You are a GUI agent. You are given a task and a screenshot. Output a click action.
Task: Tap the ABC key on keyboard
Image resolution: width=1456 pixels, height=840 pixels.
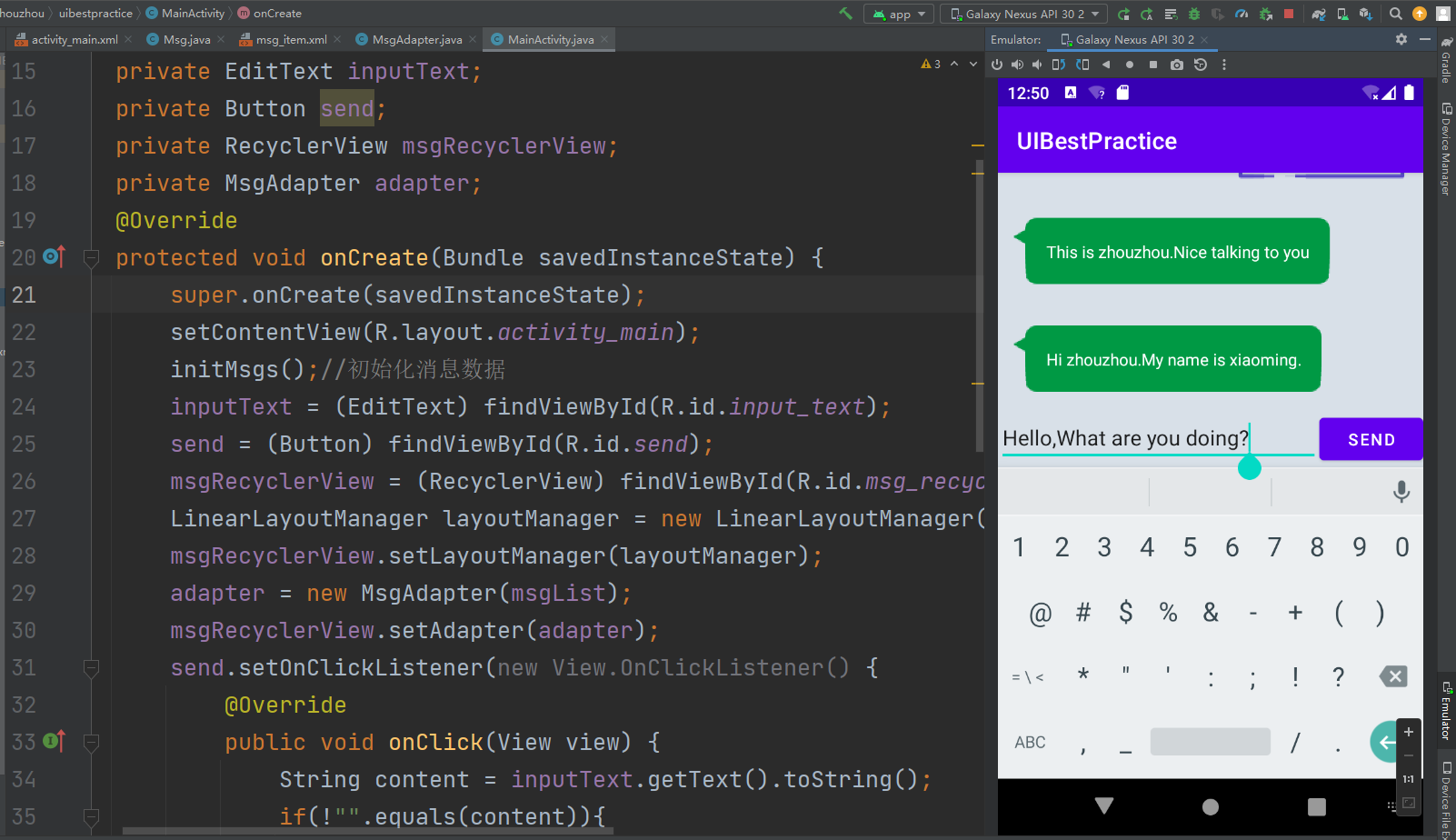1030,743
